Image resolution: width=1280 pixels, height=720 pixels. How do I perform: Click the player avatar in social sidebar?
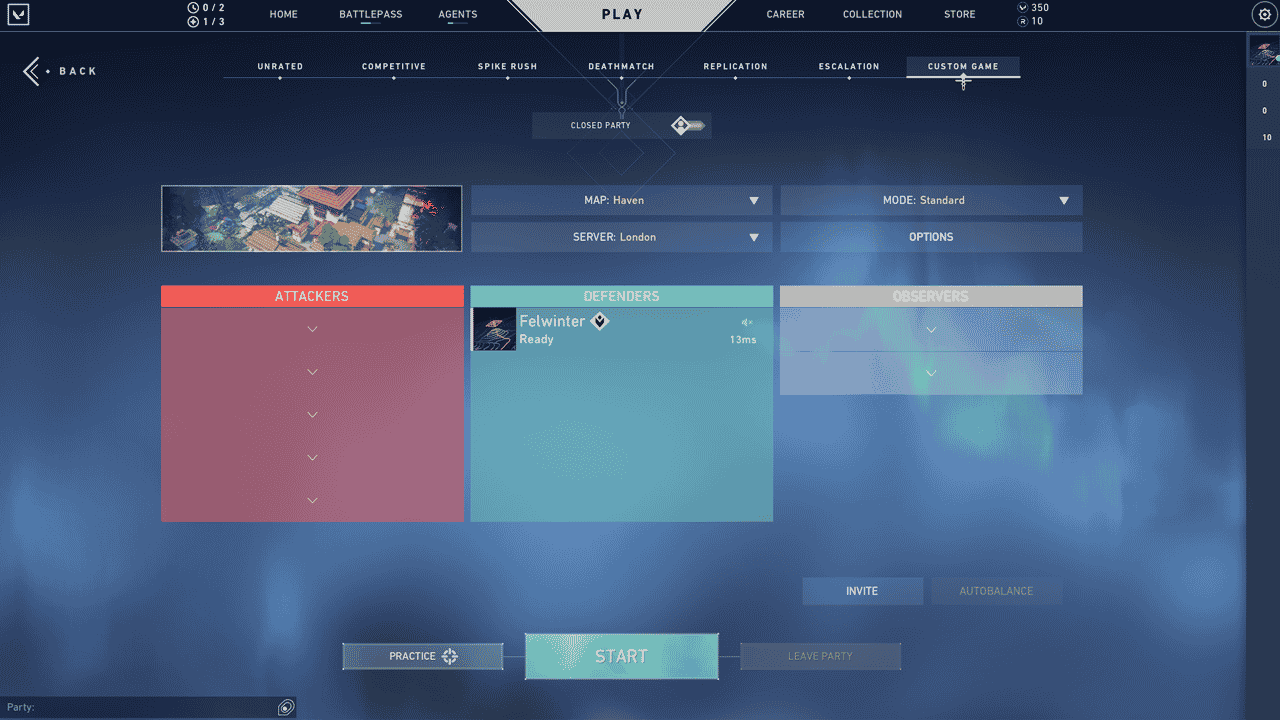coord(1264,51)
